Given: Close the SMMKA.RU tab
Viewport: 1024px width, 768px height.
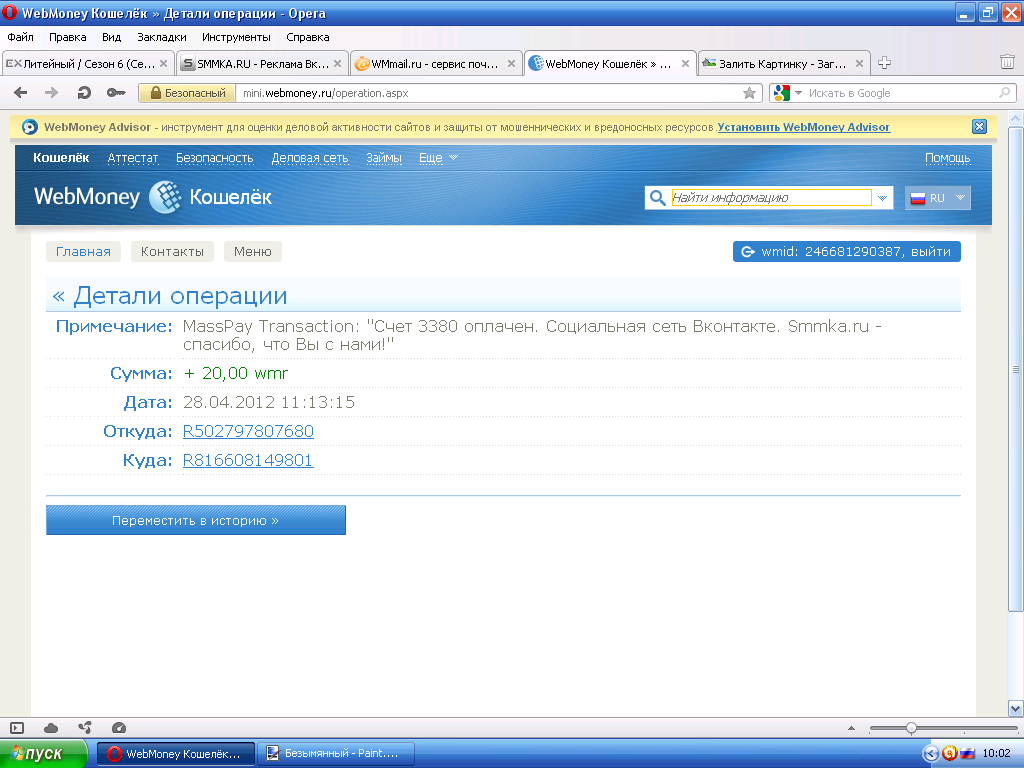Looking at the screenshot, I should click(x=337, y=63).
